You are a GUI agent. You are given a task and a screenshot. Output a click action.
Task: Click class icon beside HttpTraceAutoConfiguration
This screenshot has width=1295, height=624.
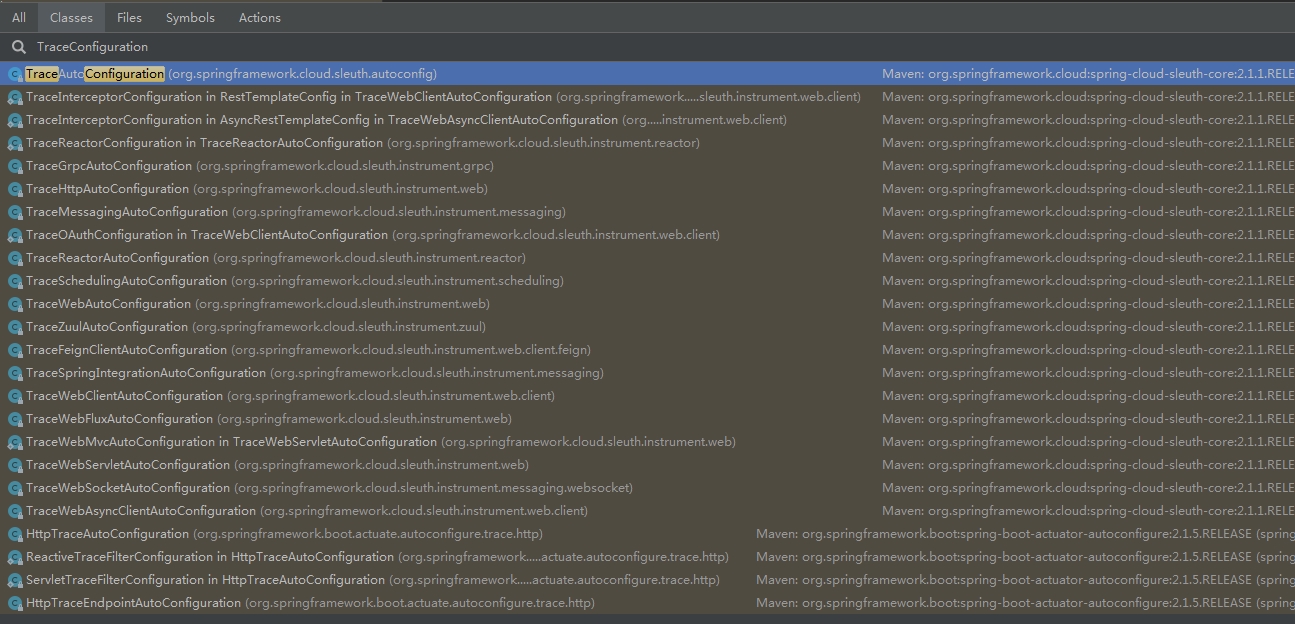point(15,534)
